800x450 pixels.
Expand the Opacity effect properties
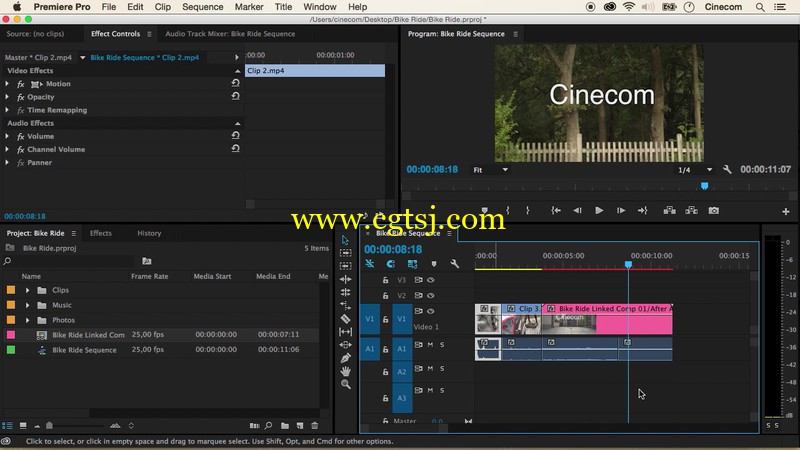pos(7,96)
